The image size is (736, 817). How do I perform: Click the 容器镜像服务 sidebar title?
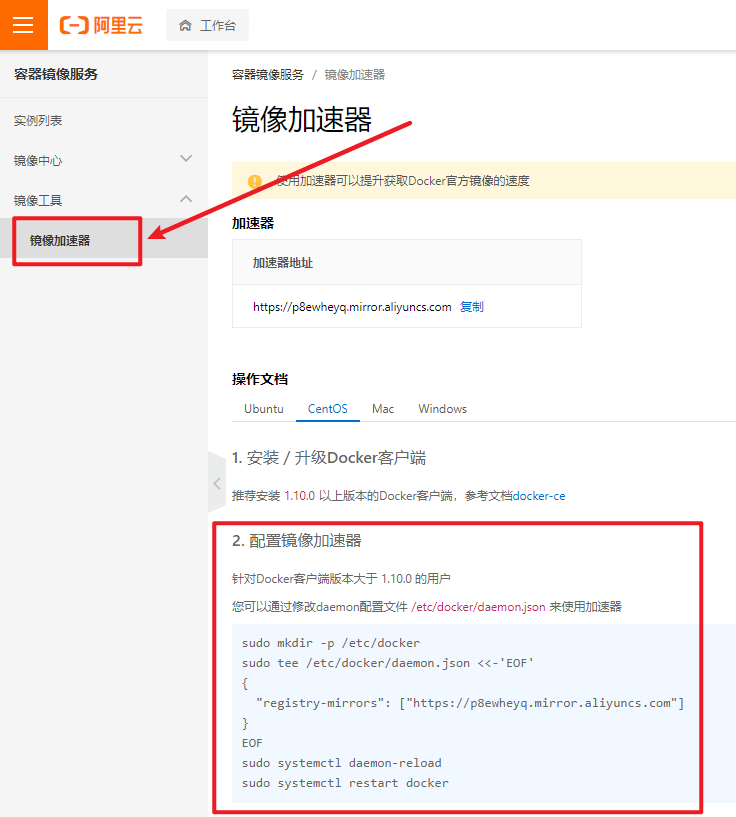[x=56, y=74]
